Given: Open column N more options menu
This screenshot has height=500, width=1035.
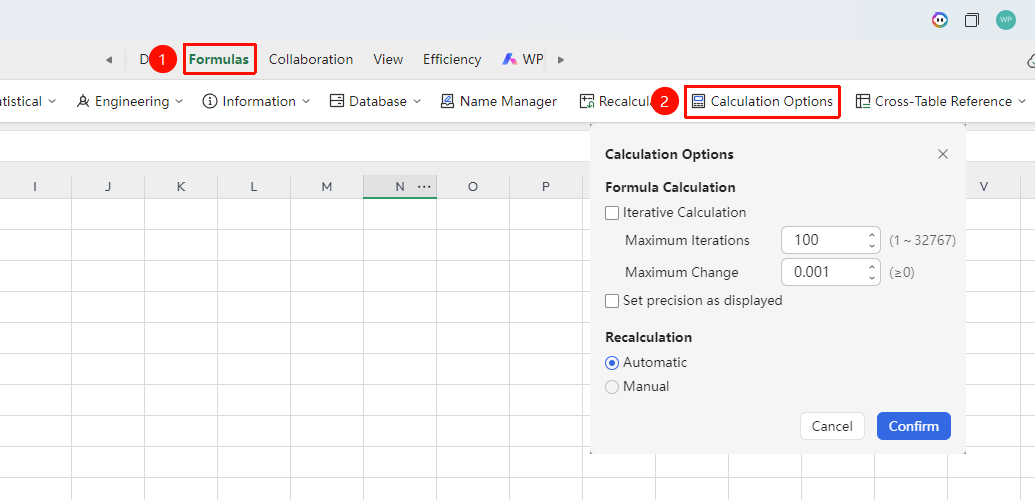Looking at the screenshot, I should pos(424,187).
